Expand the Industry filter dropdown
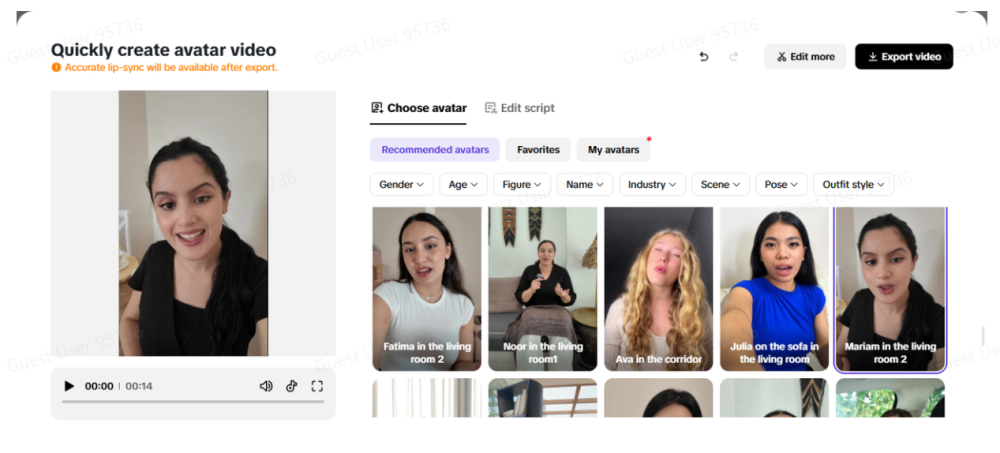This screenshot has height=453, width=1000. (652, 185)
